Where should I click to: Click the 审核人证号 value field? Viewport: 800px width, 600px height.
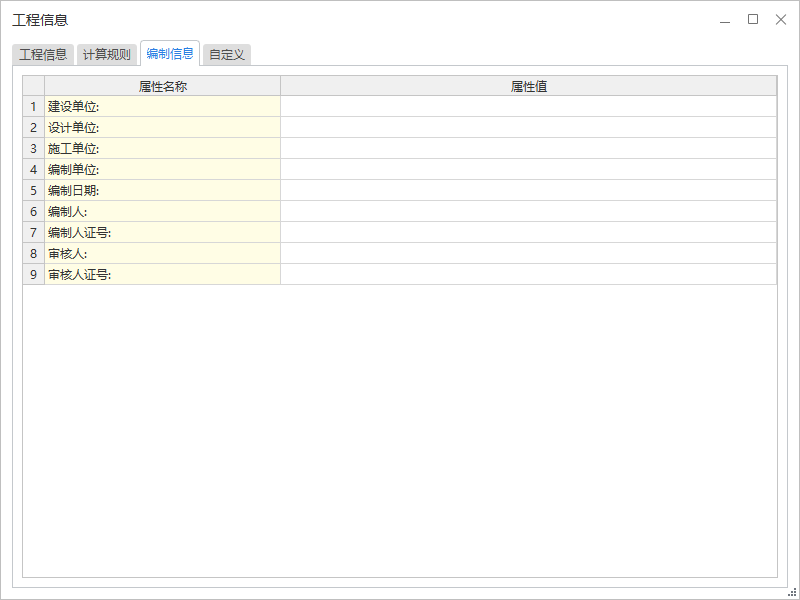pos(529,274)
